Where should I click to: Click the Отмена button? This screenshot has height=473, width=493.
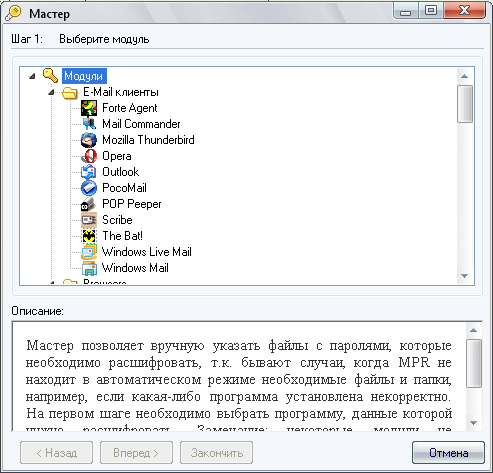pos(448,453)
